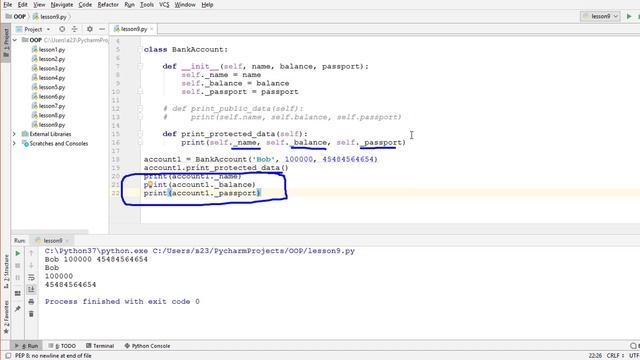Open the View menu

pos(39,5)
